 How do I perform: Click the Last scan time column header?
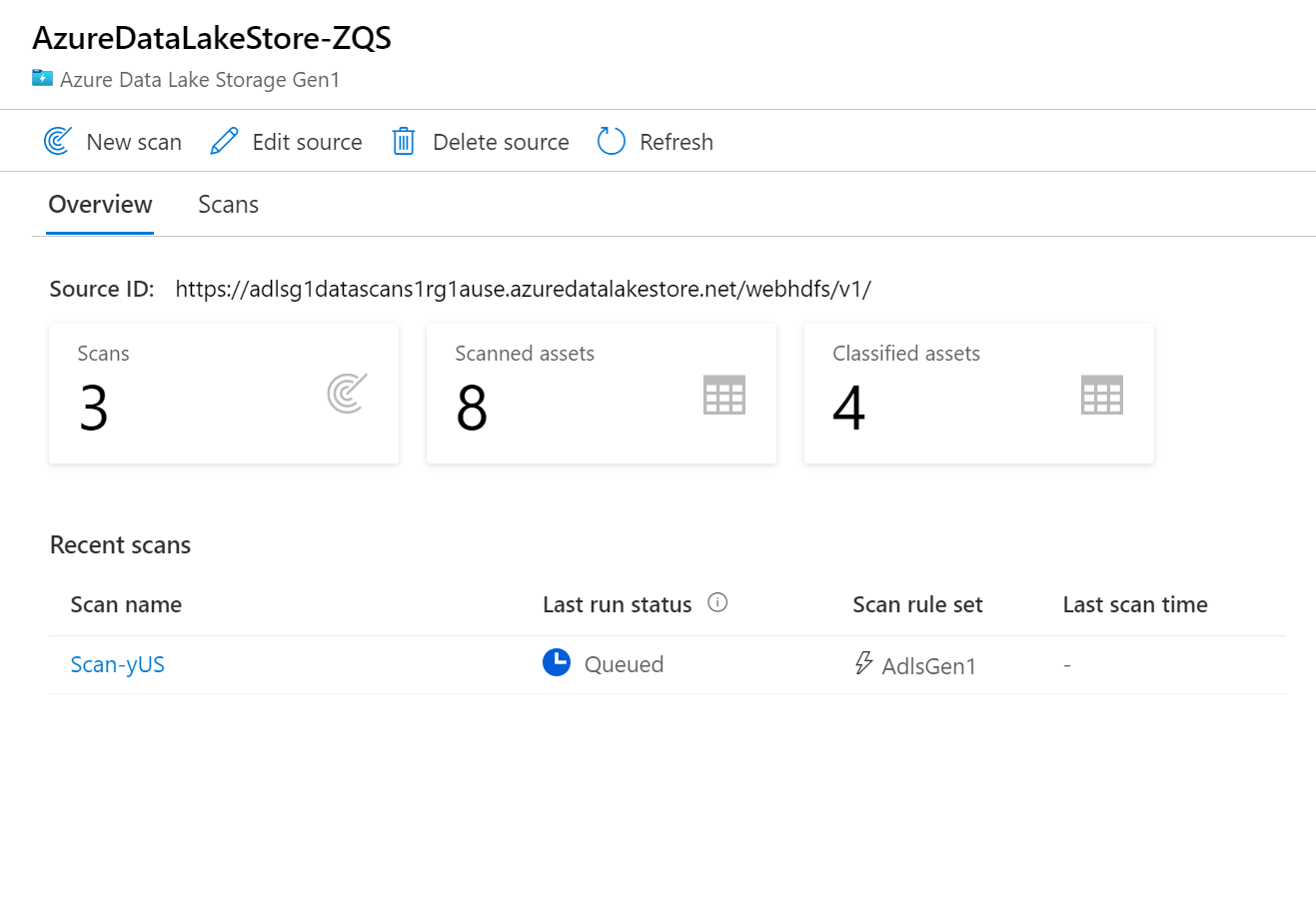click(1135, 604)
